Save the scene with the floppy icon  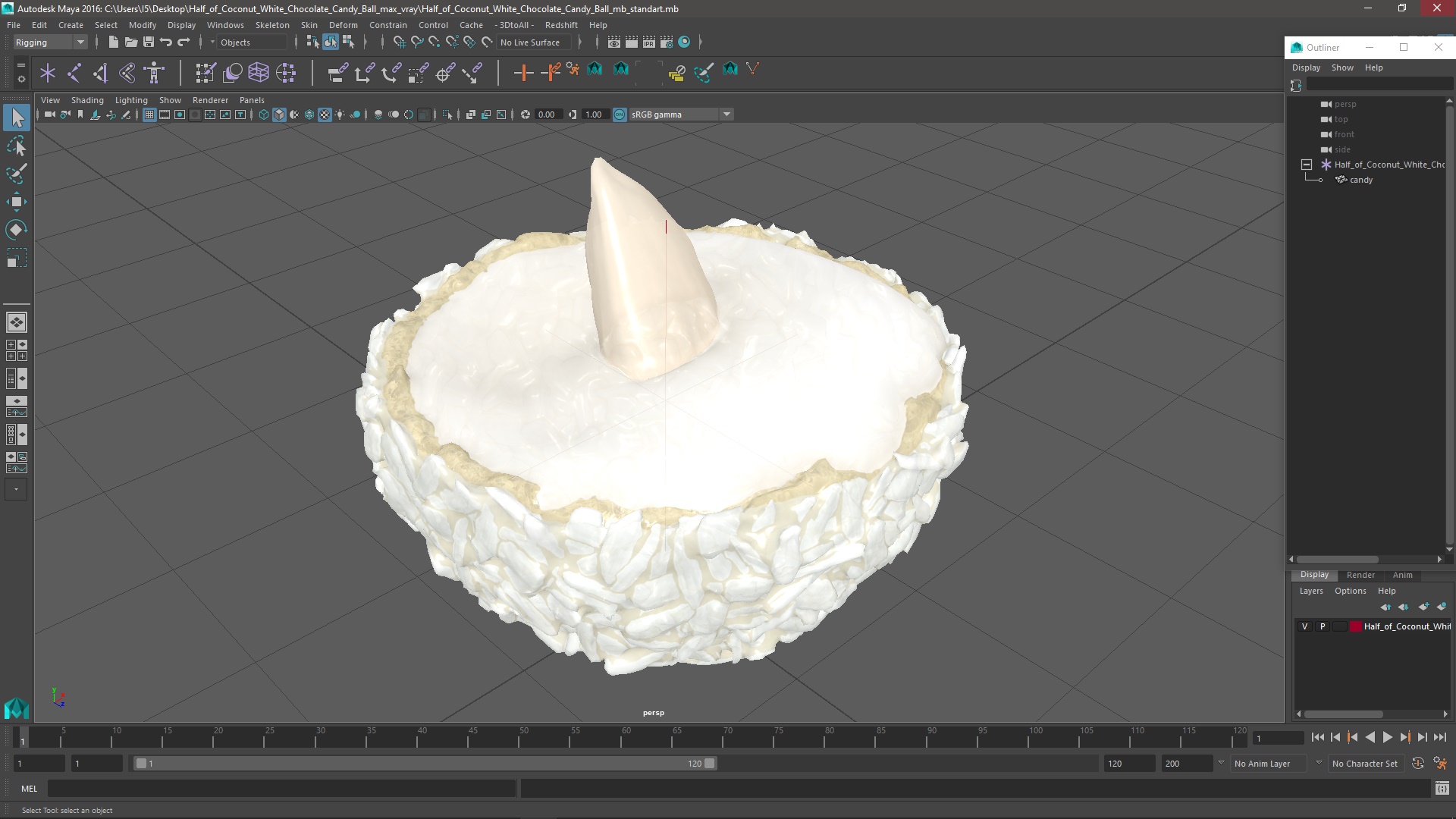(149, 42)
